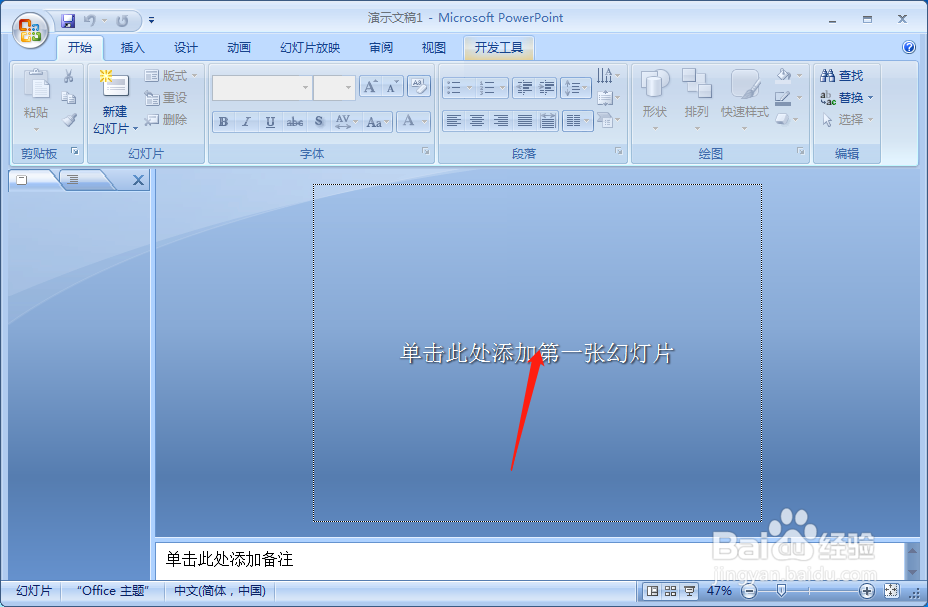Apply bulleted list
928x607 pixels.
(459, 88)
